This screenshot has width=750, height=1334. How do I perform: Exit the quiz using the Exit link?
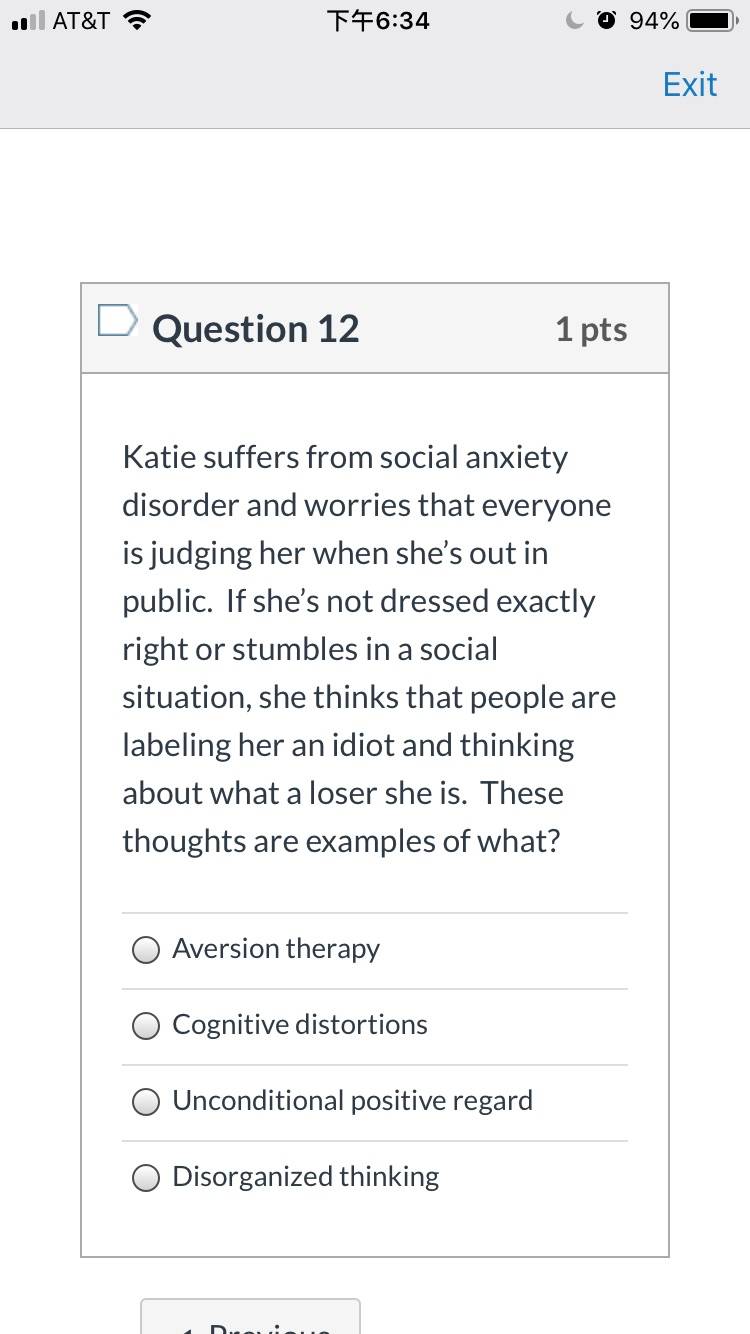tap(690, 84)
